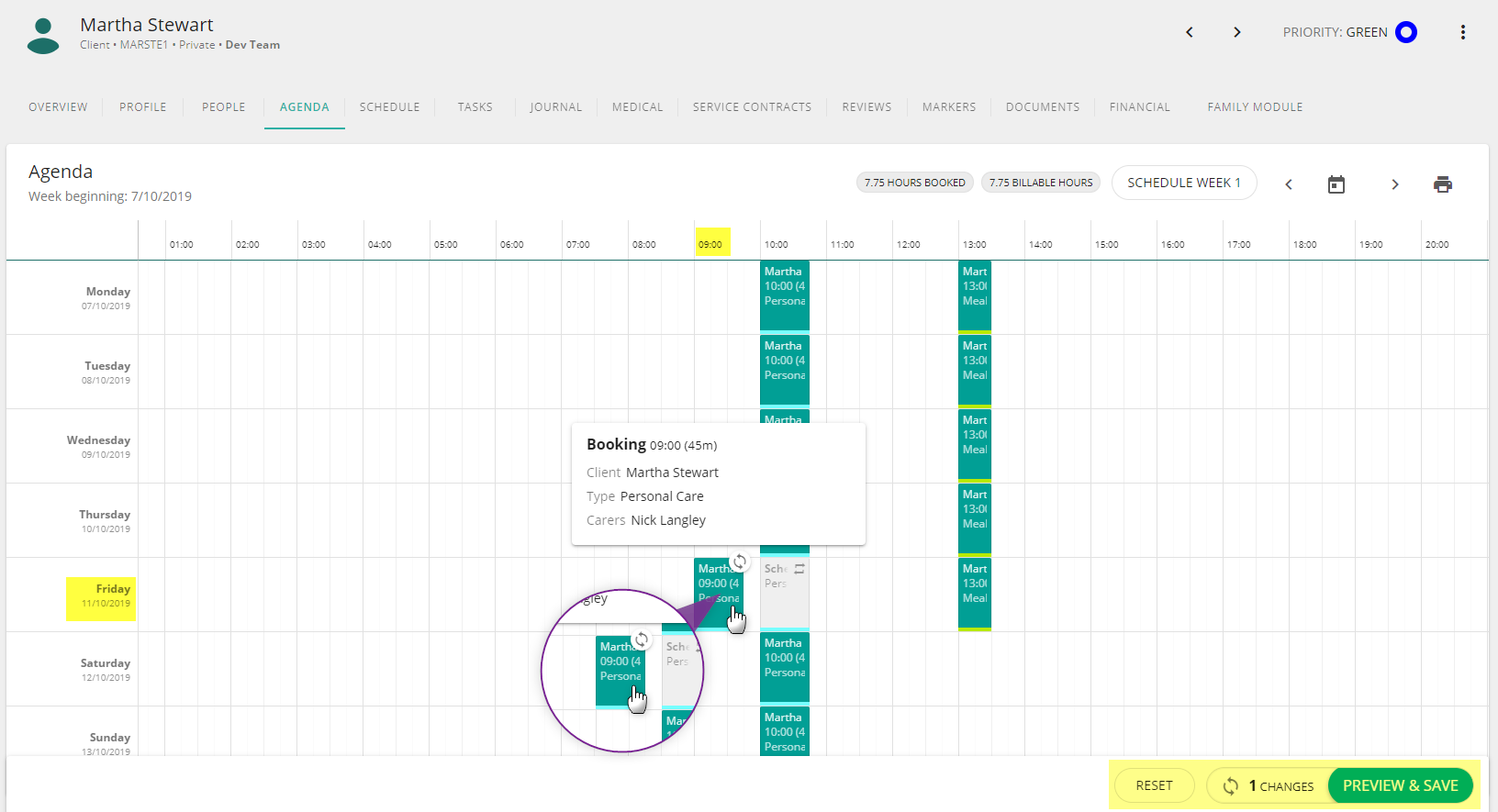Click the Thursday 10/10/2019 row label
This screenshot has width=1498, height=812.
[105, 521]
